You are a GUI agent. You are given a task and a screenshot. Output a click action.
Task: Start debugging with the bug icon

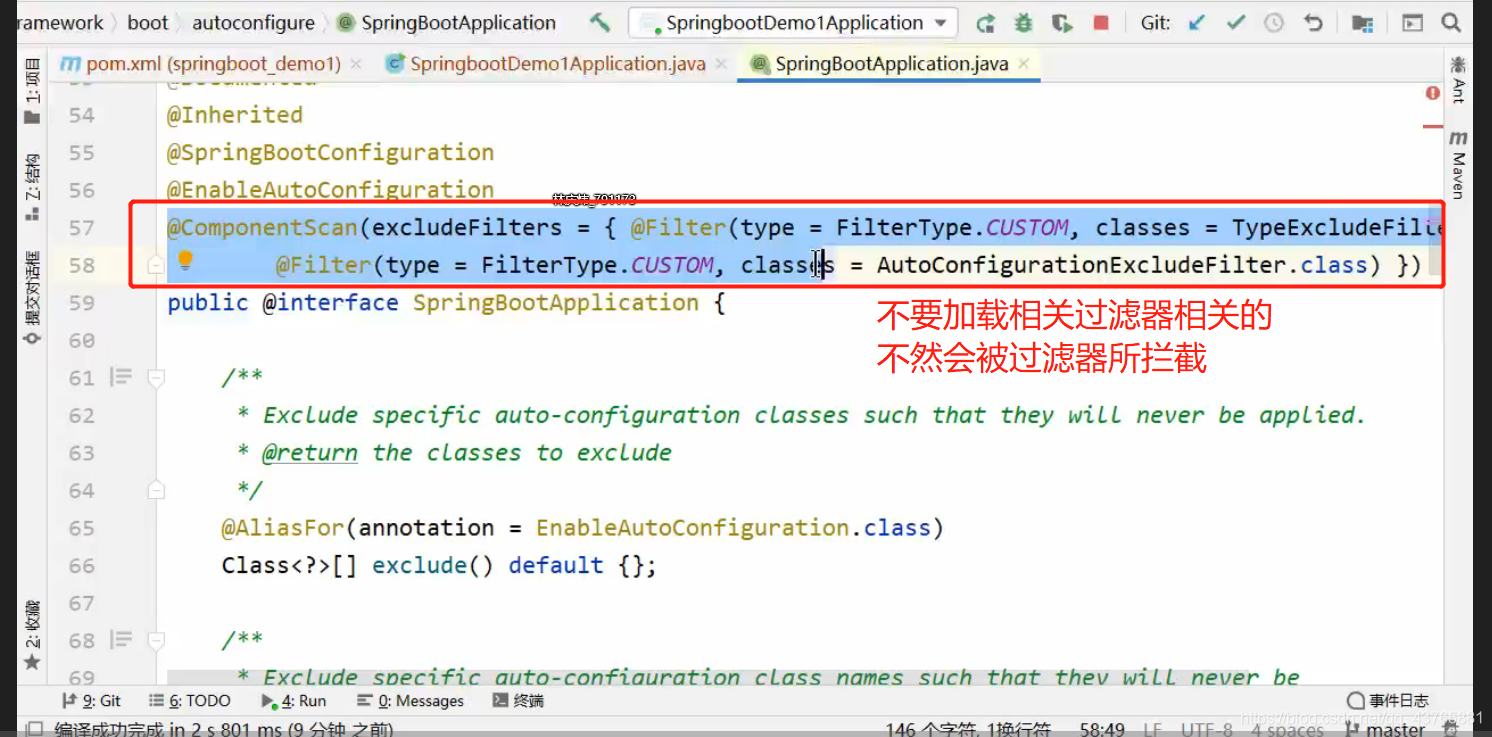(x=1023, y=23)
